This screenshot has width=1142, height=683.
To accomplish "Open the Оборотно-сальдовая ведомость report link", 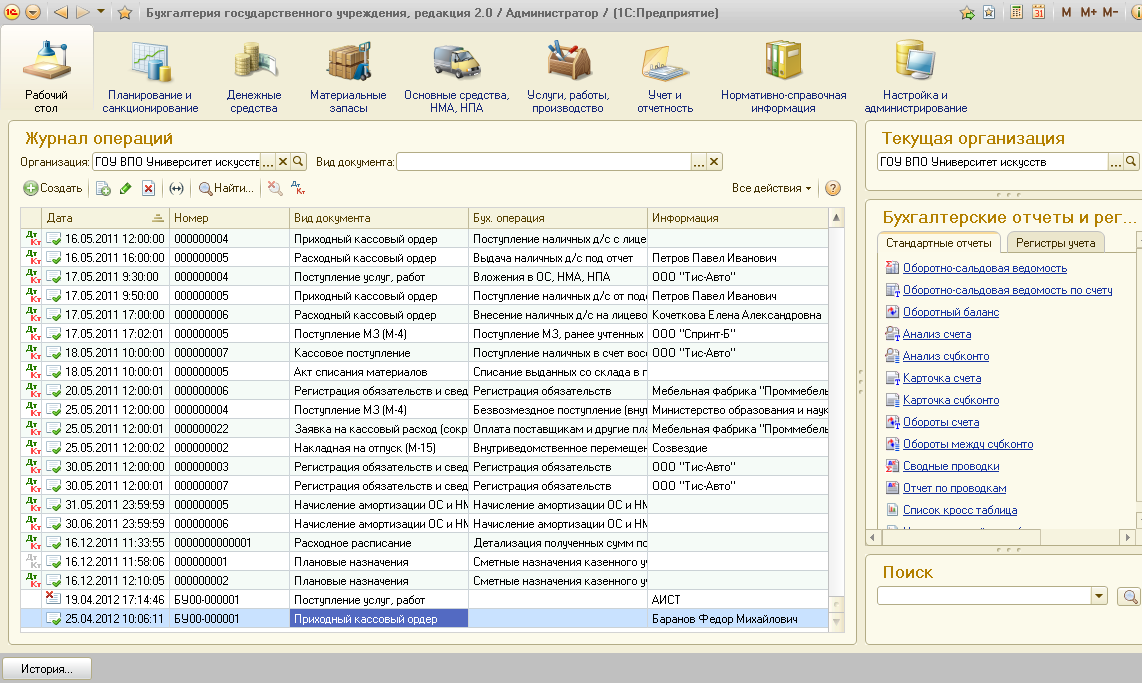I will 984,268.
